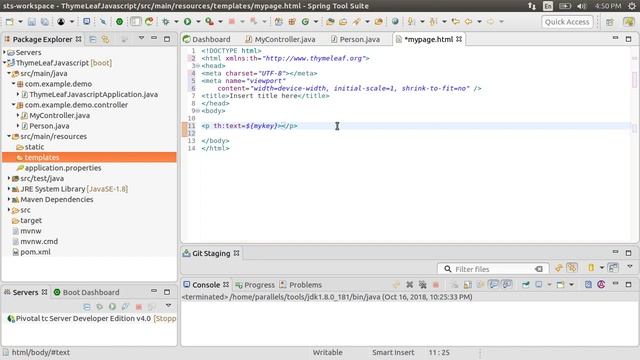The height and width of the screenshot is (360, 640).
Task: Select MyController.java in Package Explorer
Action: coord(60,116)
